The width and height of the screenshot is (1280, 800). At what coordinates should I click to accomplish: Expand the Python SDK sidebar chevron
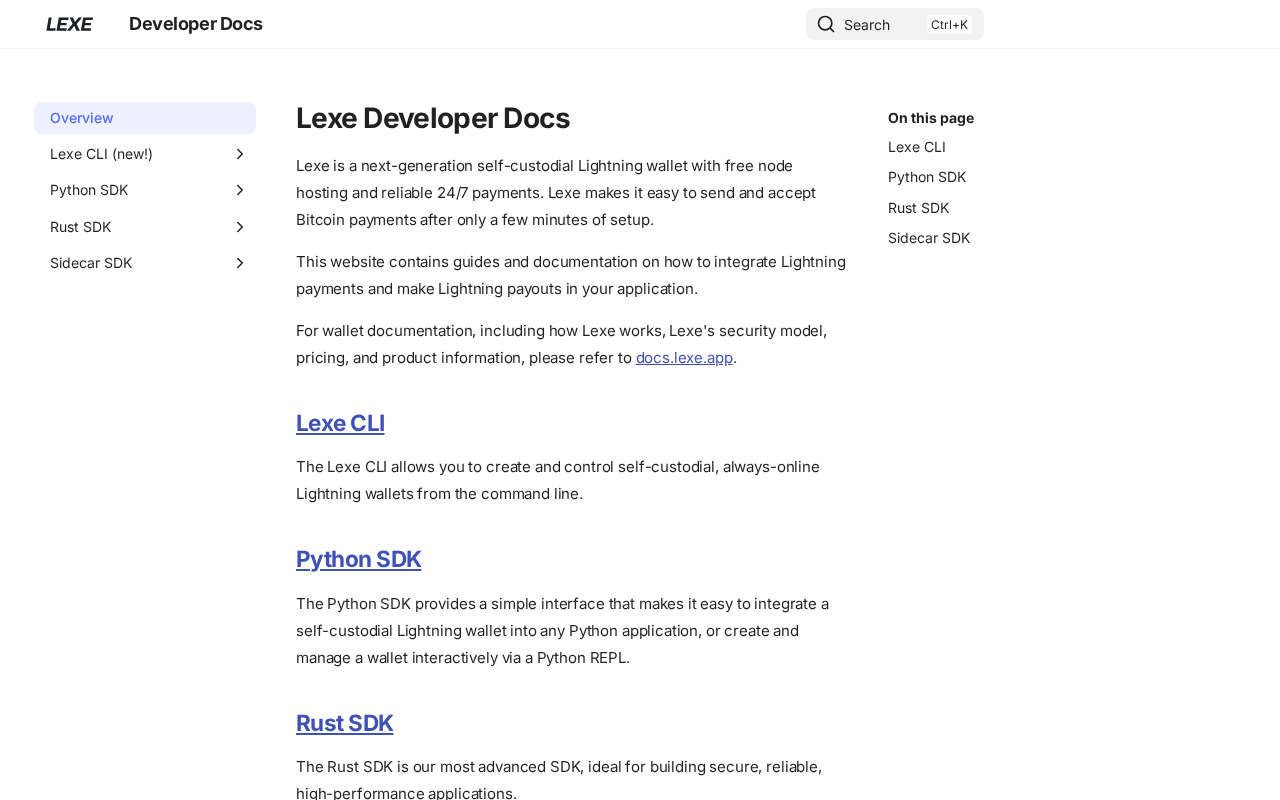(x=239, y=190)
